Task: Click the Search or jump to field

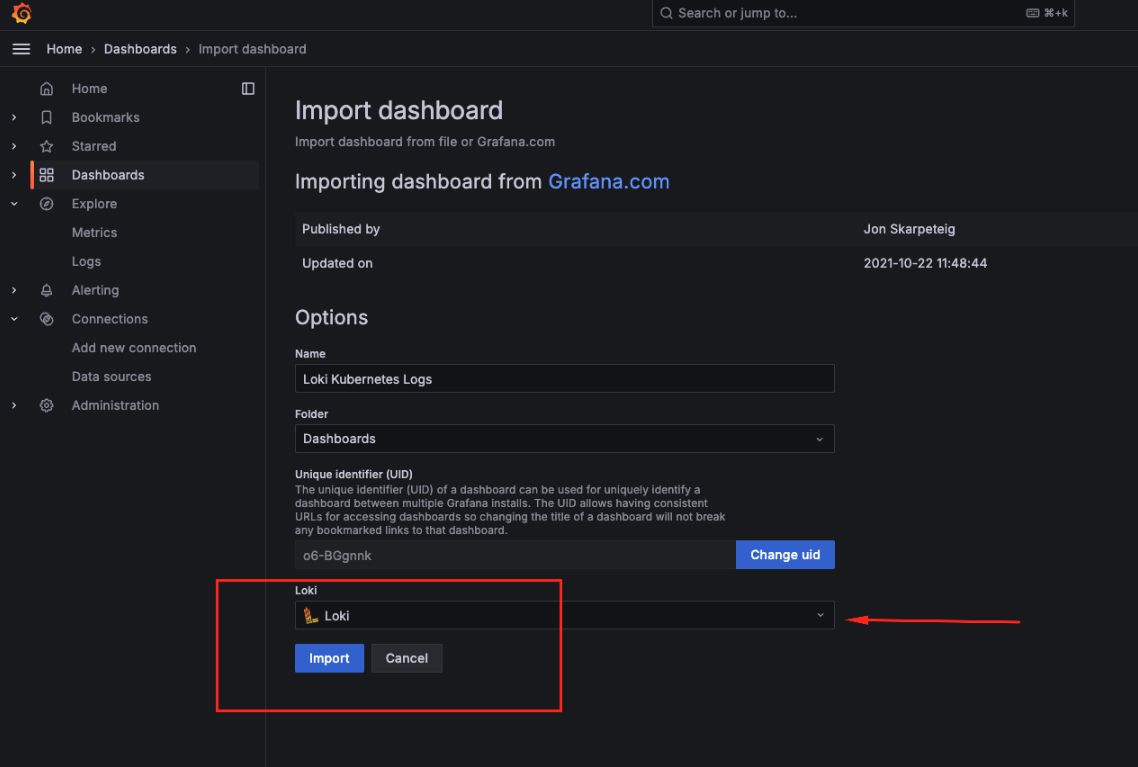Action: coord(863,13)
